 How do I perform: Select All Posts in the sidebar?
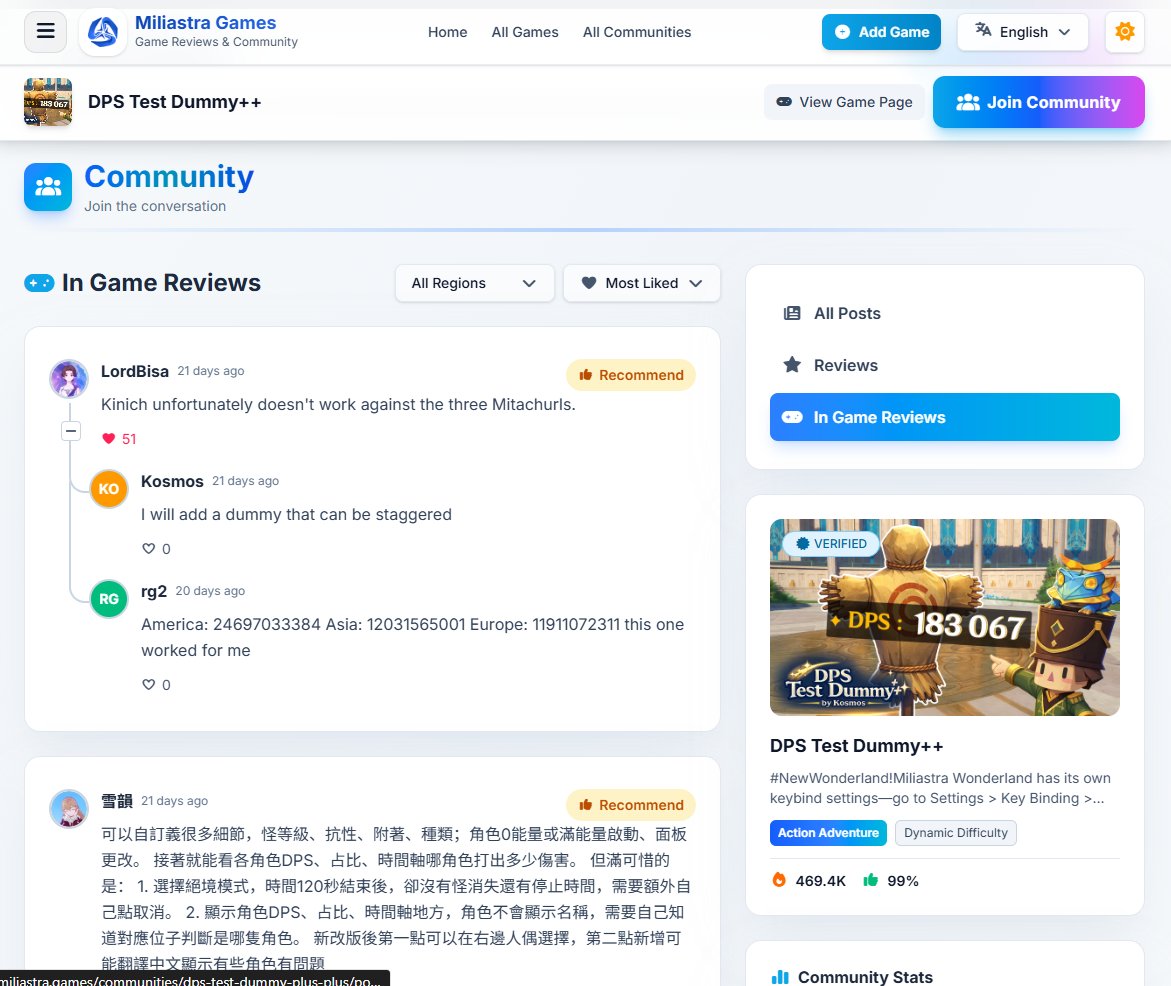point(945,314)
